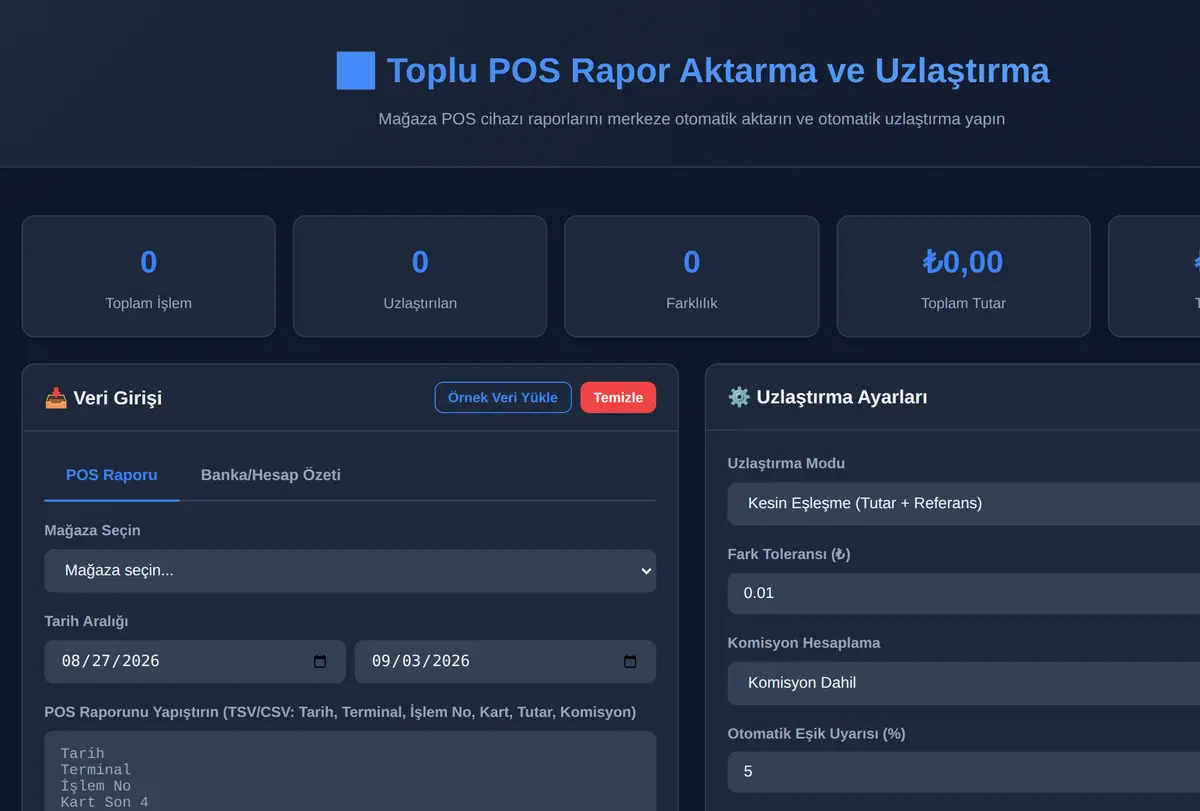Click the POS report paste text area
Image resolution: width=1200 pixels, height=811 pixels.
tap(350, 771)
